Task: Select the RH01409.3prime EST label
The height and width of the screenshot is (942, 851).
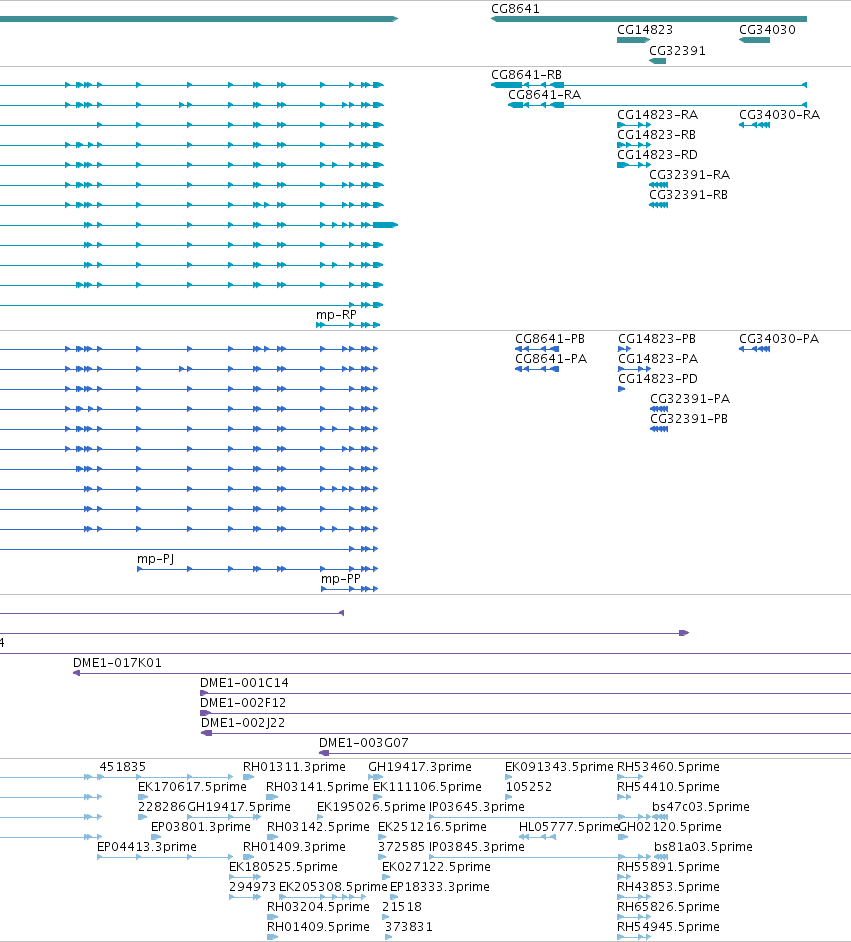Action: [x=294, y=847]
